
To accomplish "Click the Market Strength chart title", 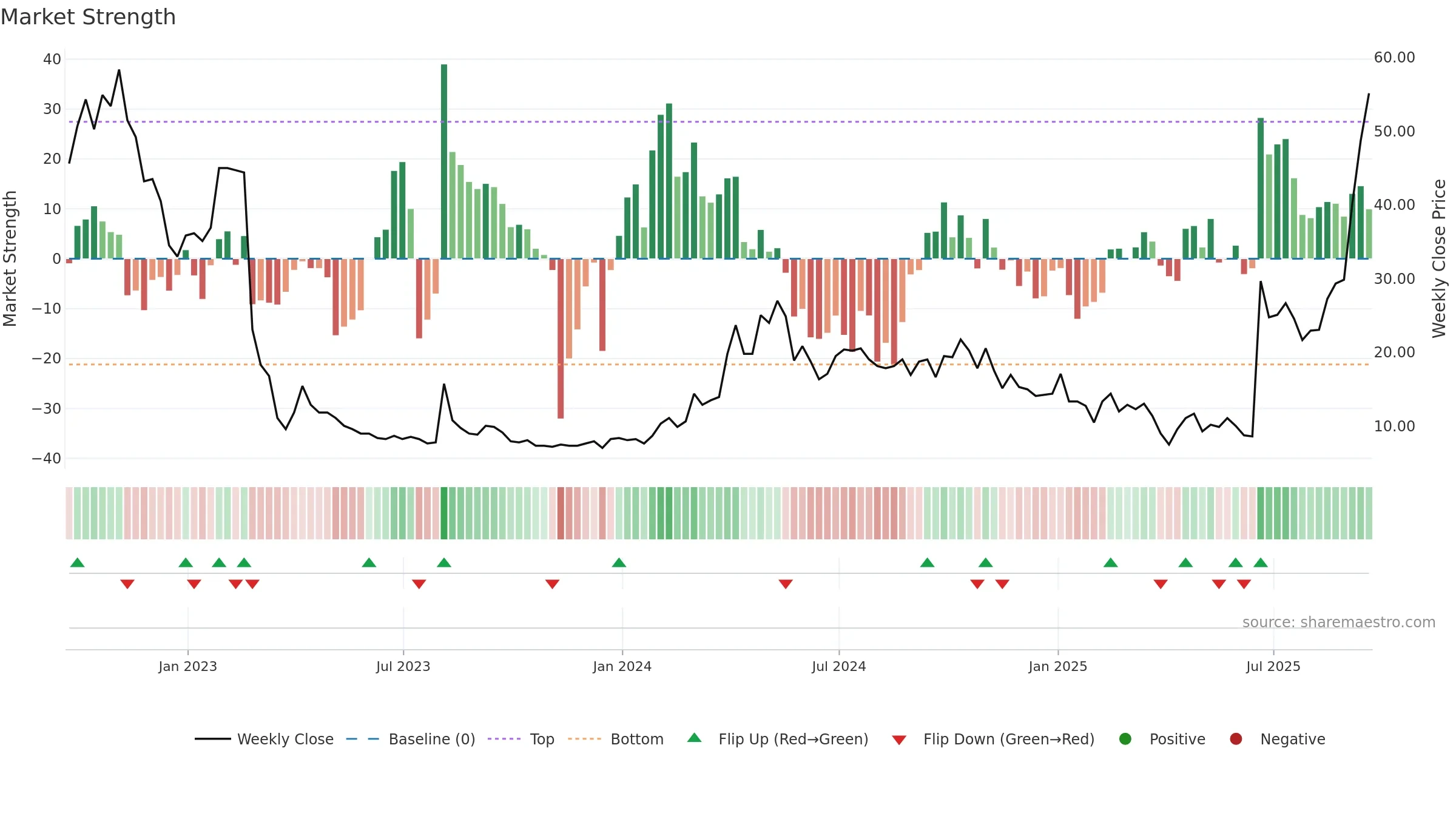I will click(88, 17).
